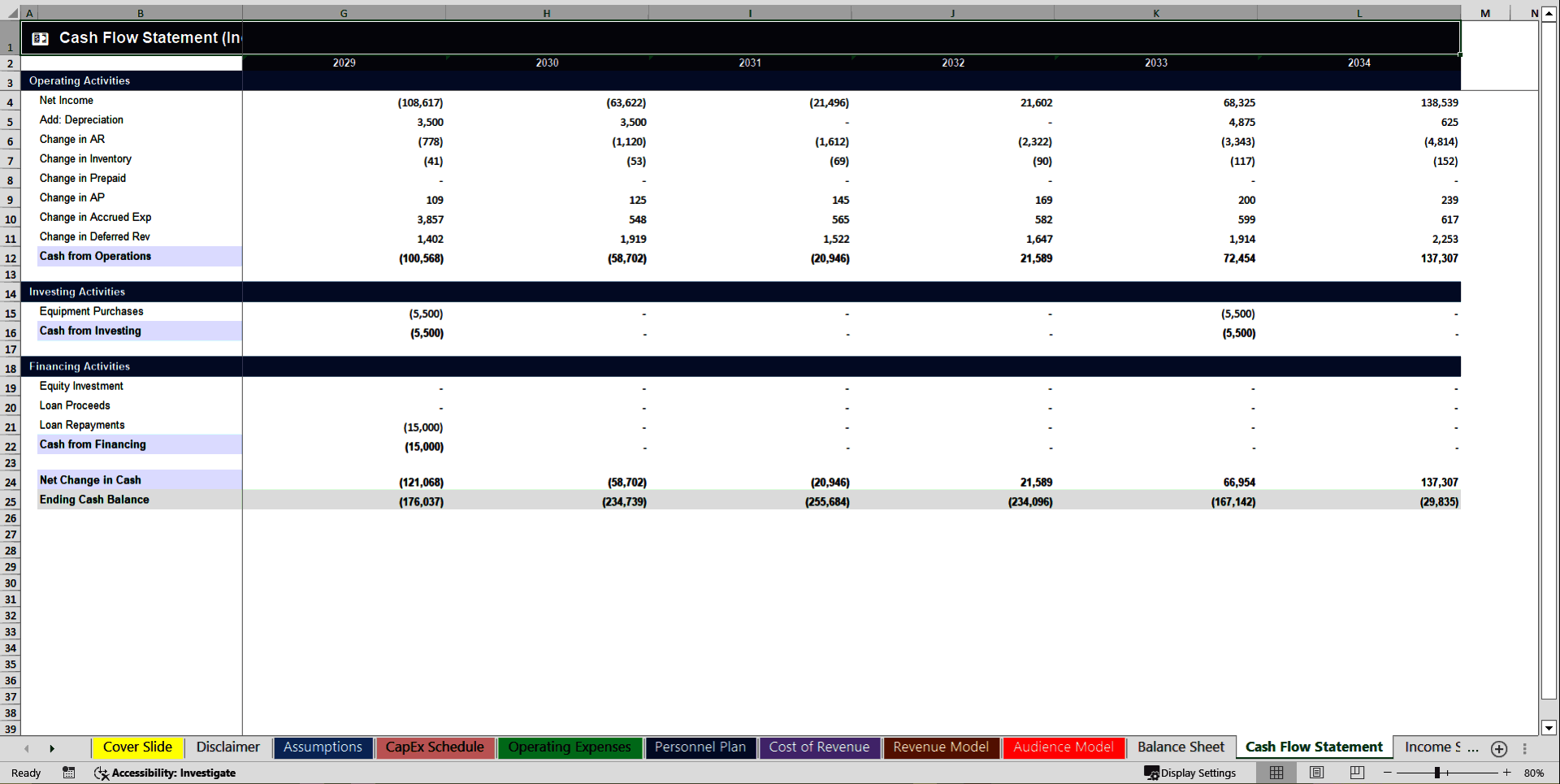The width and height of the screenshot is (1560, 784).
Task: Switch to Normal view in status bar
Action: (x=1276, y=773)
